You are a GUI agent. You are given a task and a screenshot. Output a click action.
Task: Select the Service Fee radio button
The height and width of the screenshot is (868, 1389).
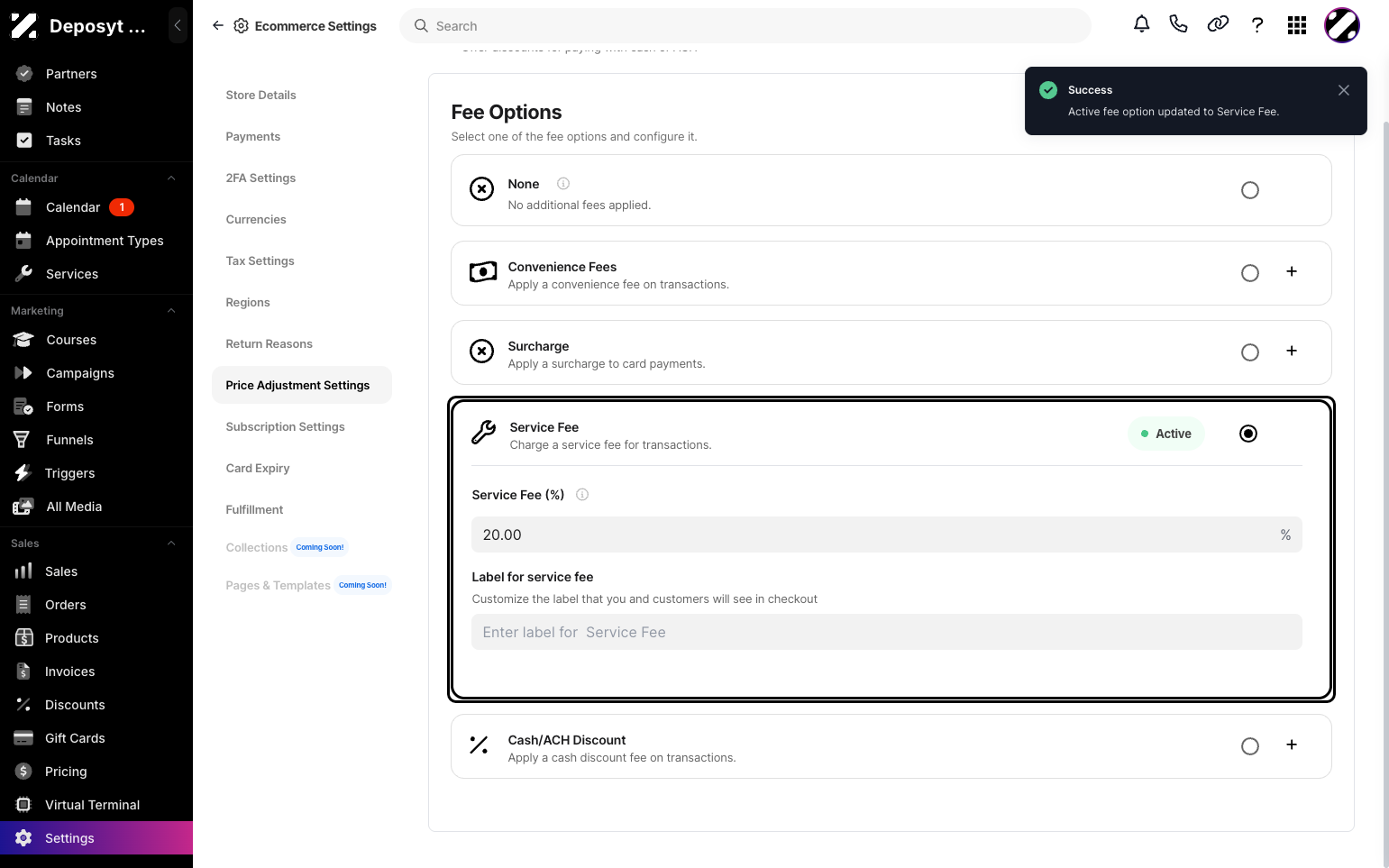pos(1248,434)
